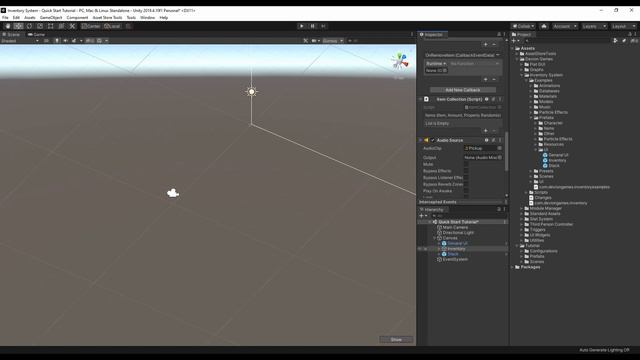Viewport: 640px width, 360px height.
Task: Click the AudioClip Pickup object field
Action: point(483,148)
